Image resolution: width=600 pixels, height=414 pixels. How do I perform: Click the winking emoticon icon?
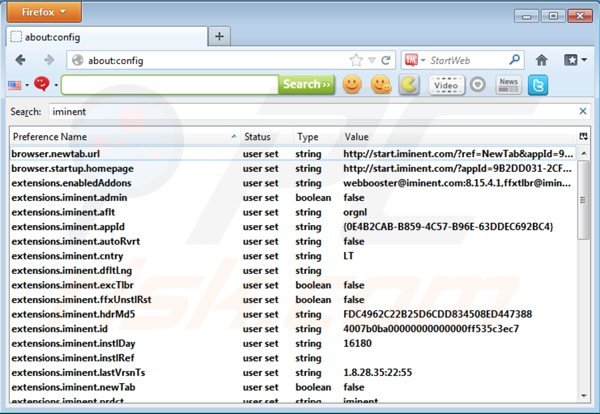pos(380,85)
